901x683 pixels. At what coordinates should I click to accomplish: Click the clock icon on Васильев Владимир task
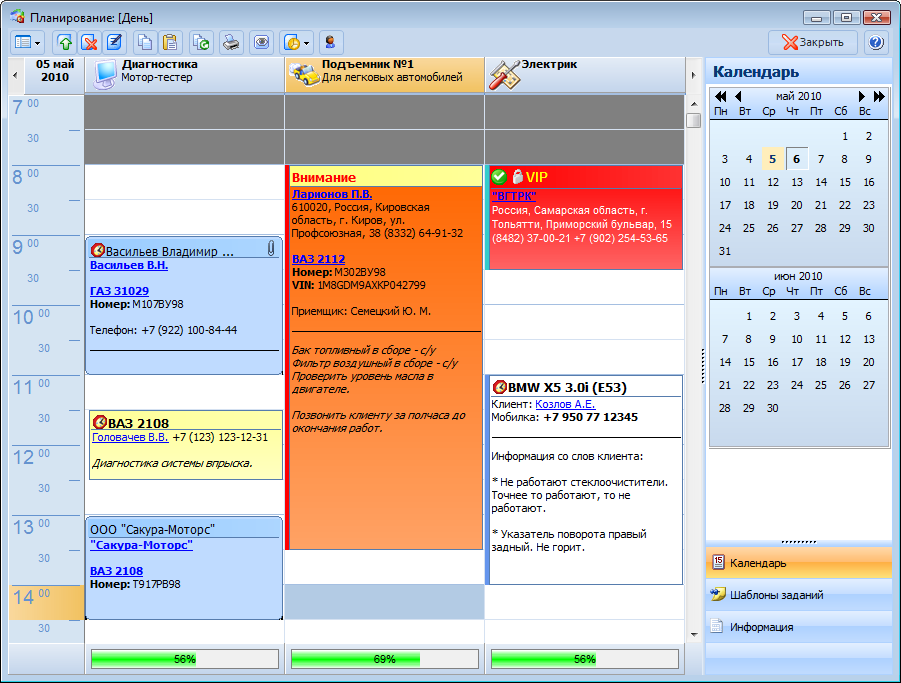[x=98, y=250]
